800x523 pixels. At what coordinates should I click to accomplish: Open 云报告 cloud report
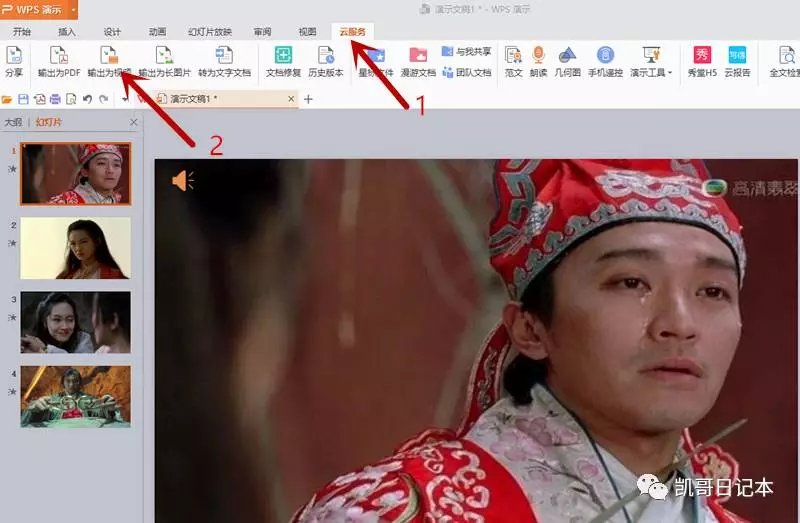pyautogui.click(x=737, y=61)
